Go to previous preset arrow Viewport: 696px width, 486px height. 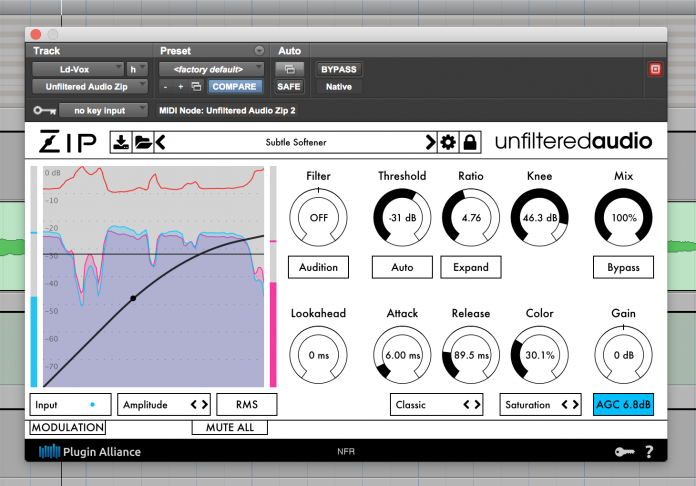pos(161,142)
